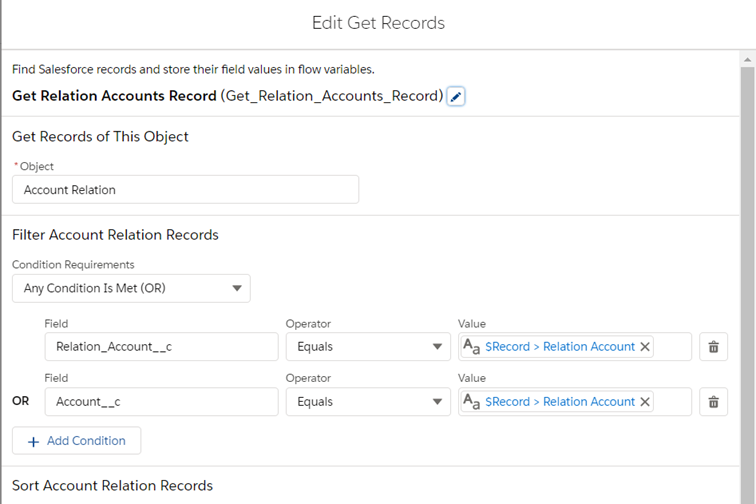Click the Add Condition button

(76, 441)
